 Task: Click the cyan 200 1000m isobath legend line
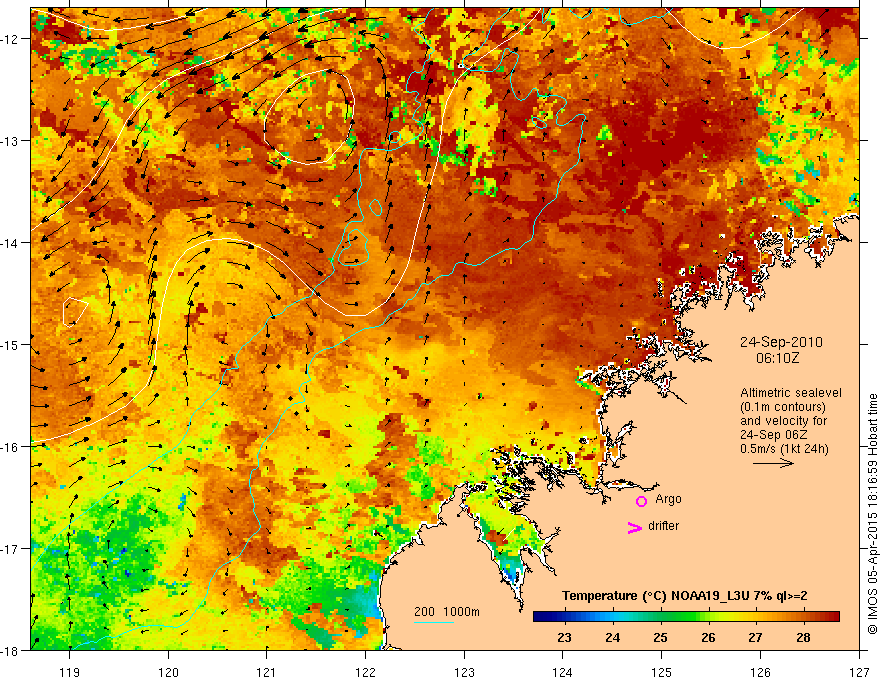point(433,622)
